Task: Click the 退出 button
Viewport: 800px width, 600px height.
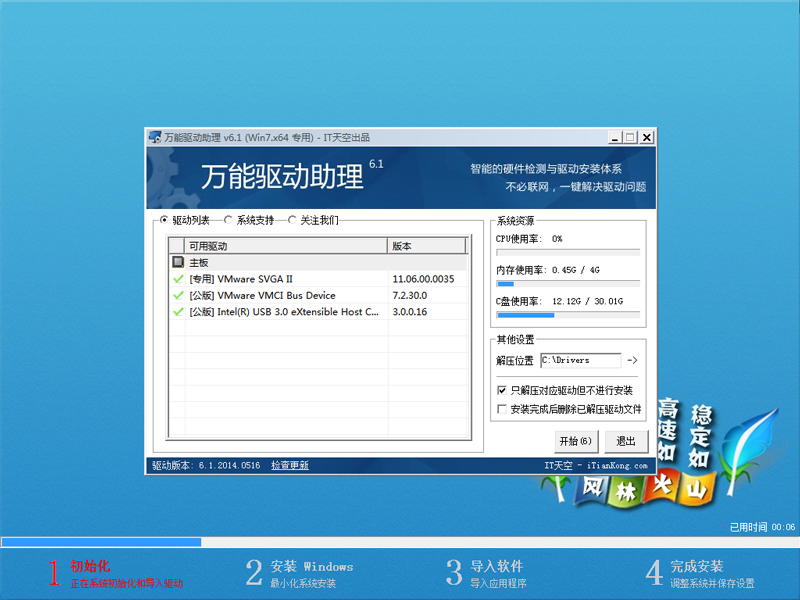Action: [x=626, y=441]
